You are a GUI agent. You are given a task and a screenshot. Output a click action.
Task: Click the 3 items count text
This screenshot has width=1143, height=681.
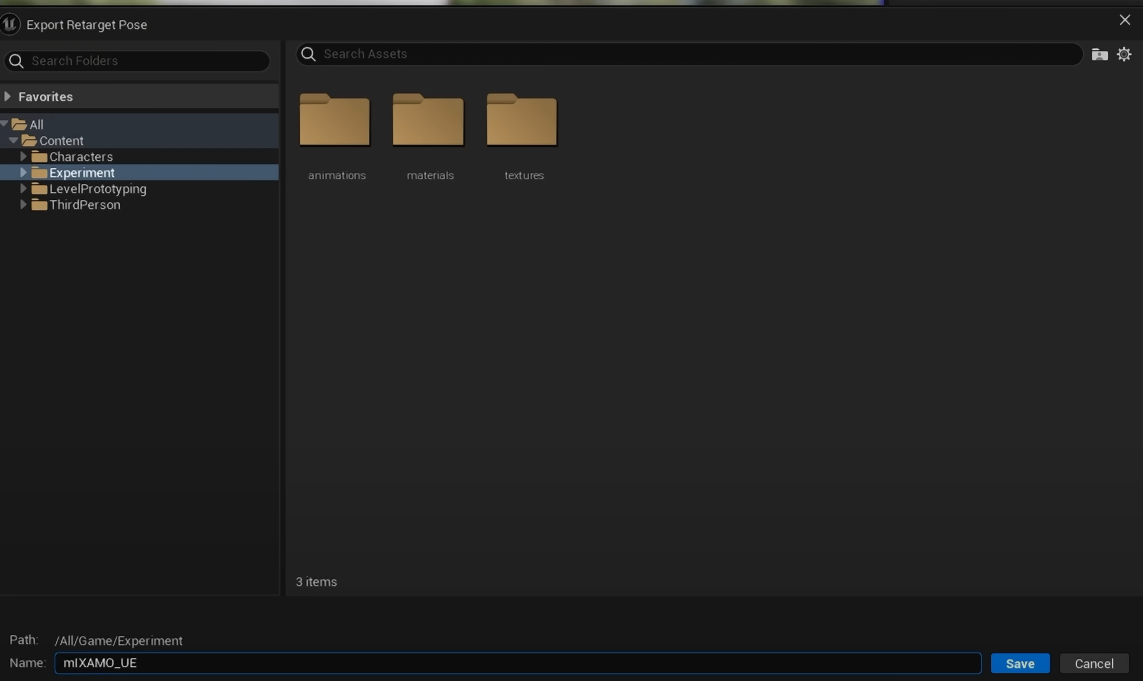(x=316, y=582)
